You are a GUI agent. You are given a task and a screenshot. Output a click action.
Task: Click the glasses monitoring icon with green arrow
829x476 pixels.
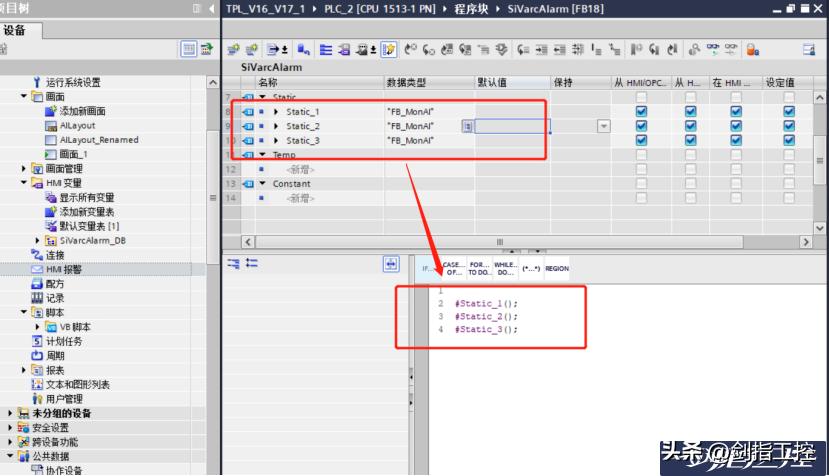pyautogui.click(x=713, y=50)
